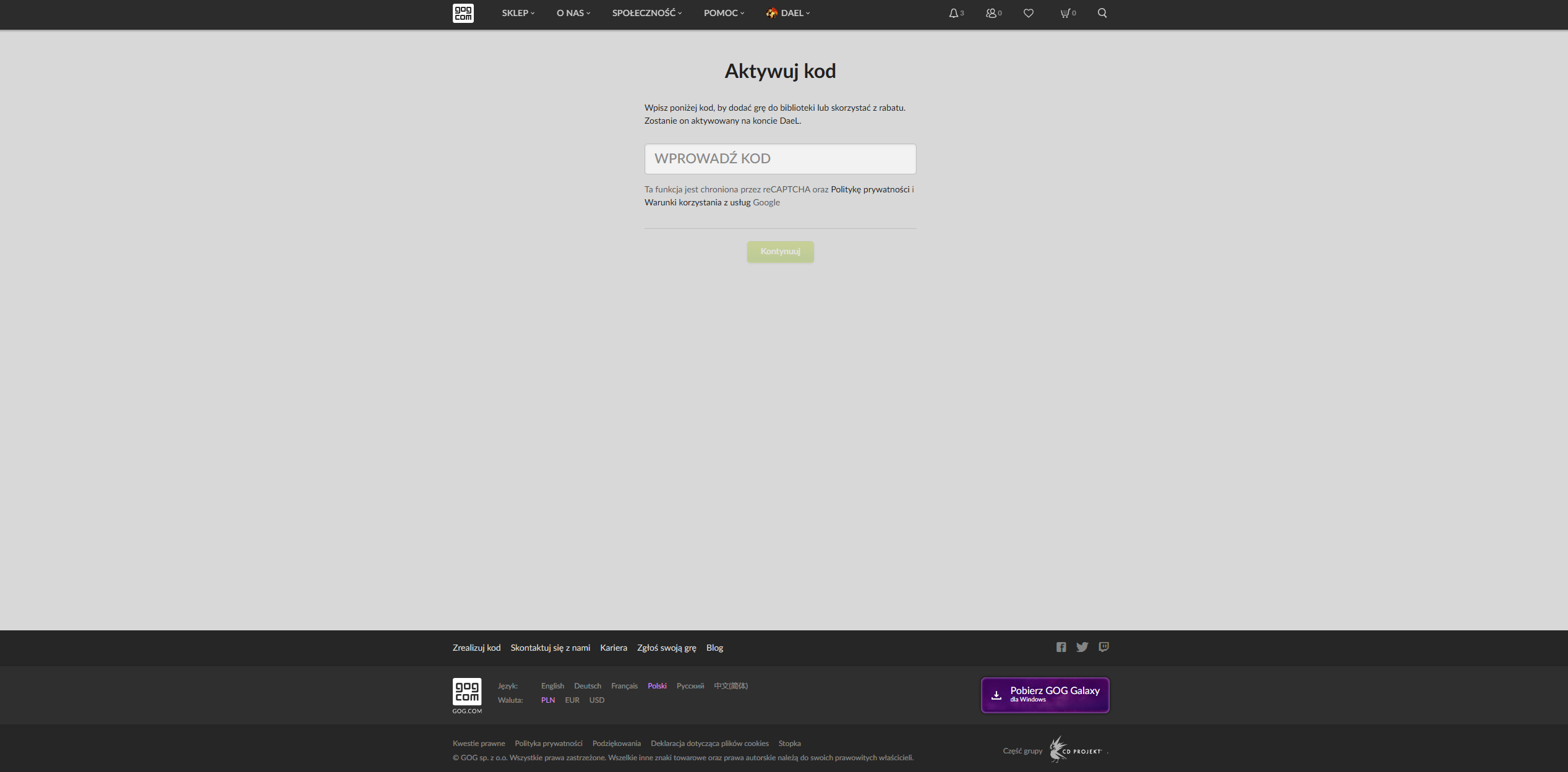Viewport: 1568px width, 772px height.
Task: Open wishlist heart icon
Action: (1028, 13)
